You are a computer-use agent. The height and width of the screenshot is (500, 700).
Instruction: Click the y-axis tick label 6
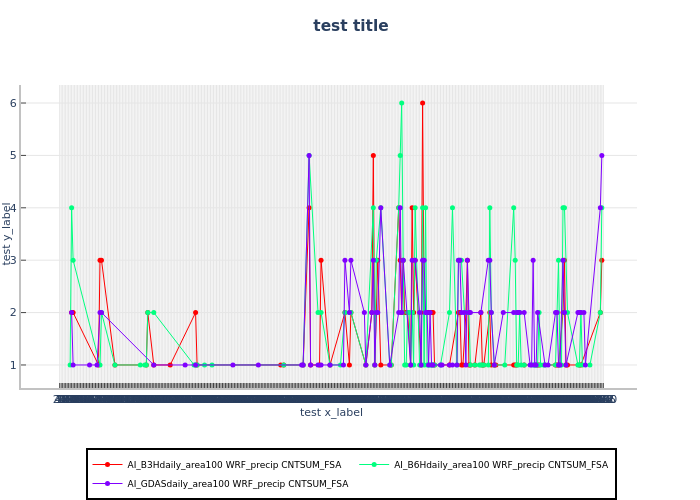(x=12, y=103)
